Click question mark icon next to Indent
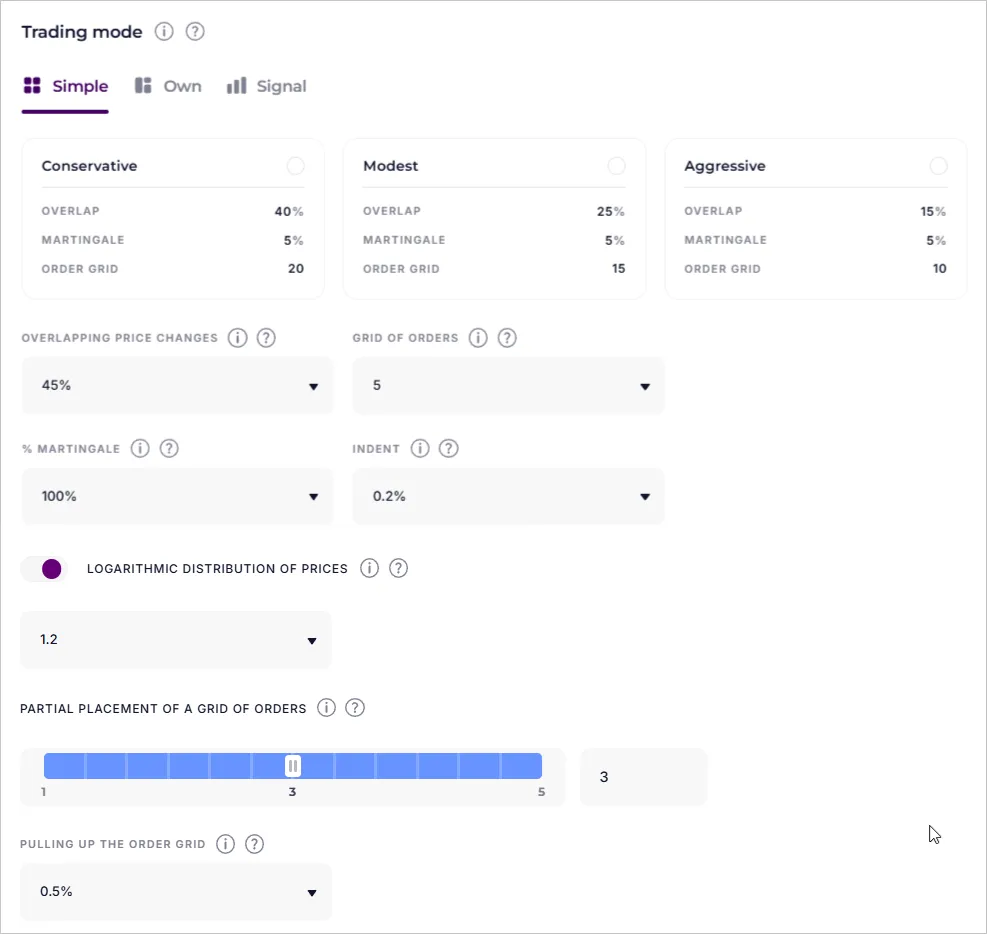Screen dimensions: 987x934 pyautogui.click(x=449, y=449)
